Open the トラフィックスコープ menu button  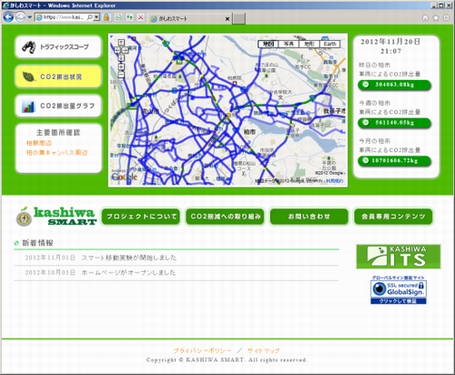pyautogui.click(x=58, y=47)
